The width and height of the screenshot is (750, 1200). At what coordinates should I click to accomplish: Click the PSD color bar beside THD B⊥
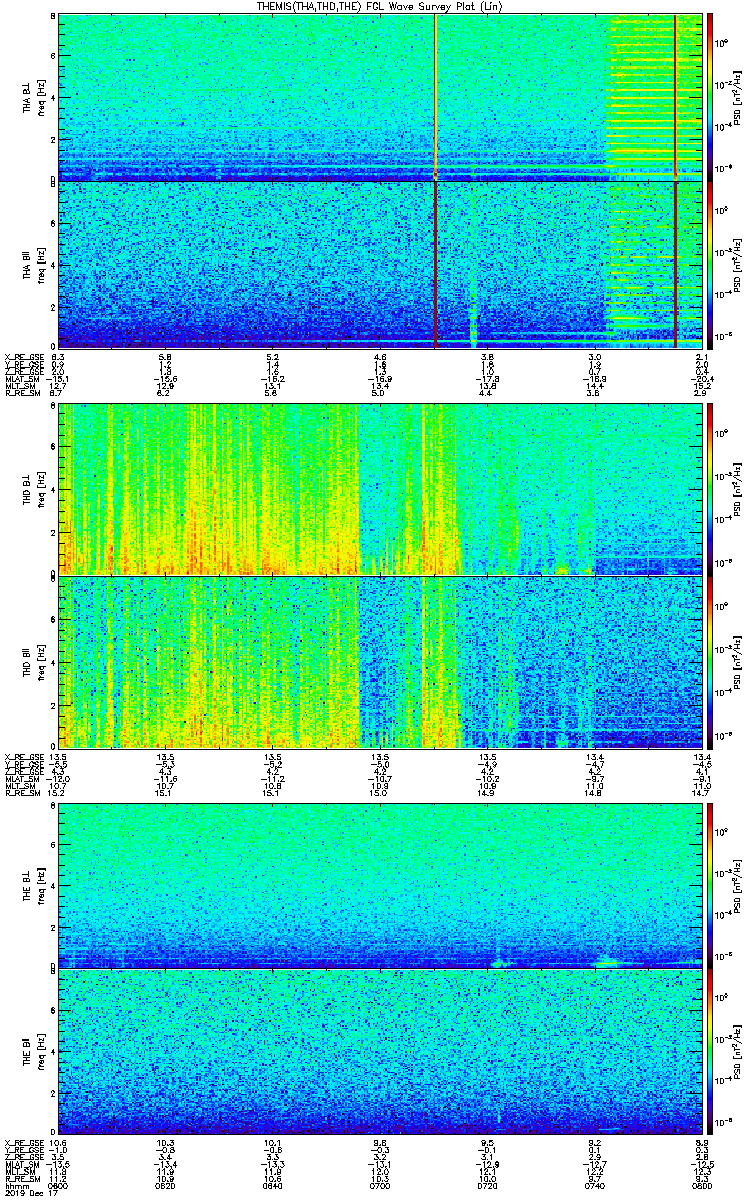pos(710,489)
